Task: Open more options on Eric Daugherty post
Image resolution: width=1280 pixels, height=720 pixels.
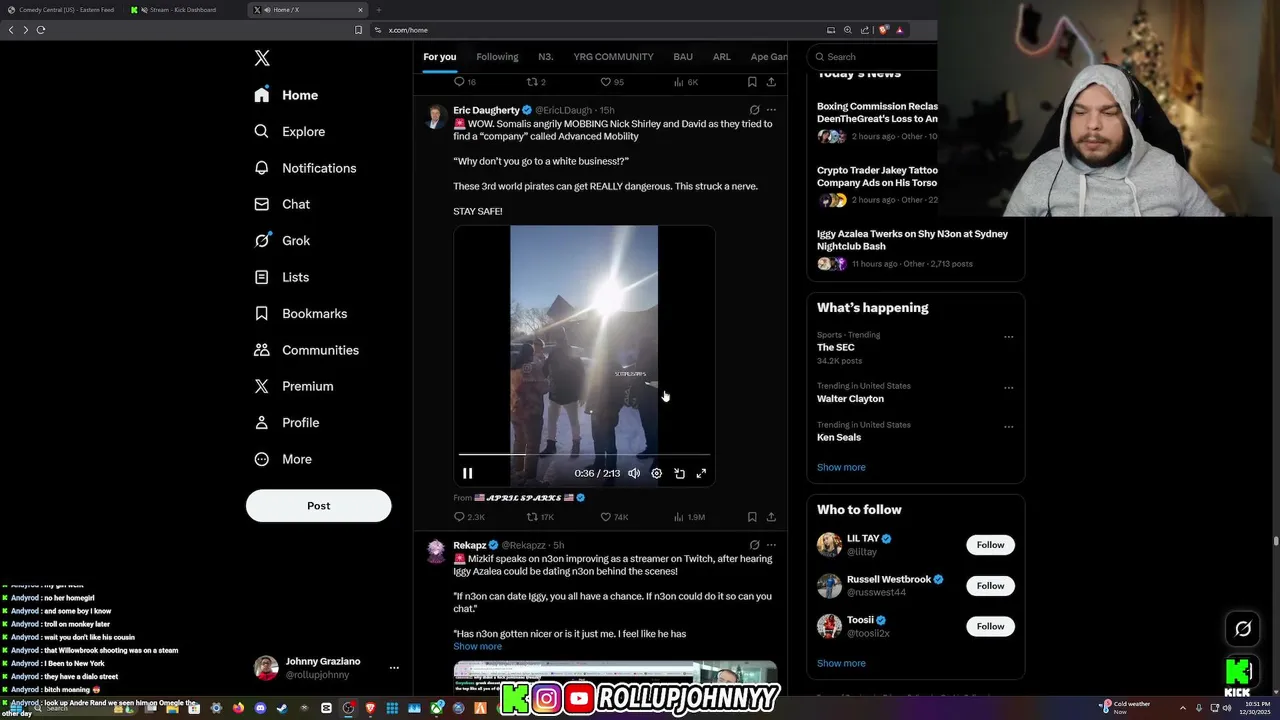Action: 771,110
